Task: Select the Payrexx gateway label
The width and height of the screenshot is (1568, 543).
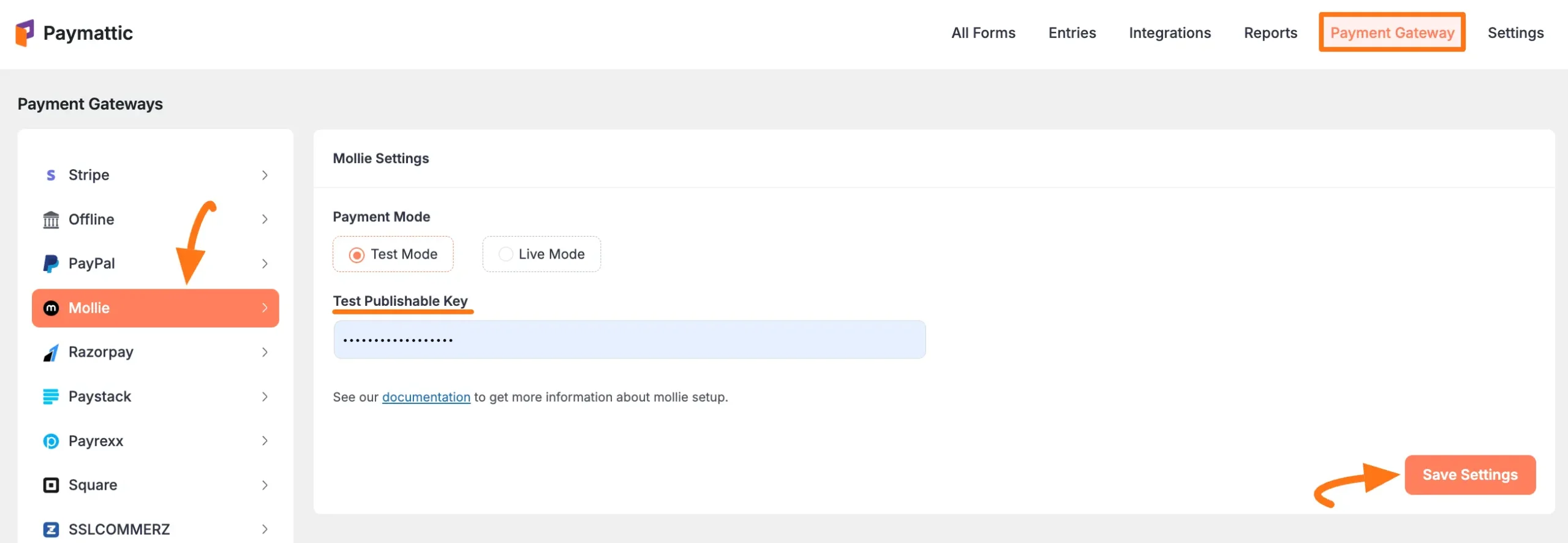Action: point(96,441)
